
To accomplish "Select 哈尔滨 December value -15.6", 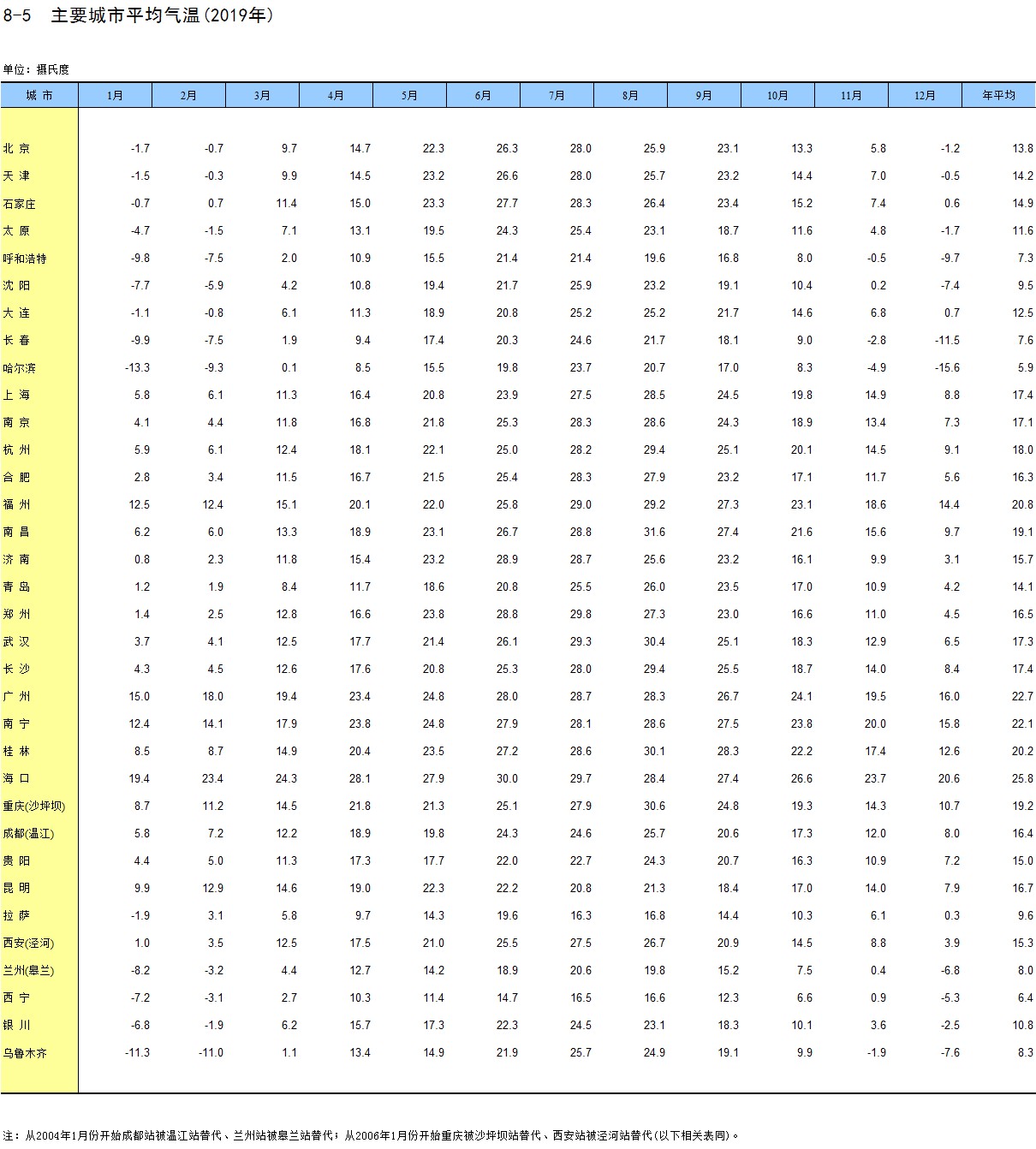I will click(x=947, y=367).
